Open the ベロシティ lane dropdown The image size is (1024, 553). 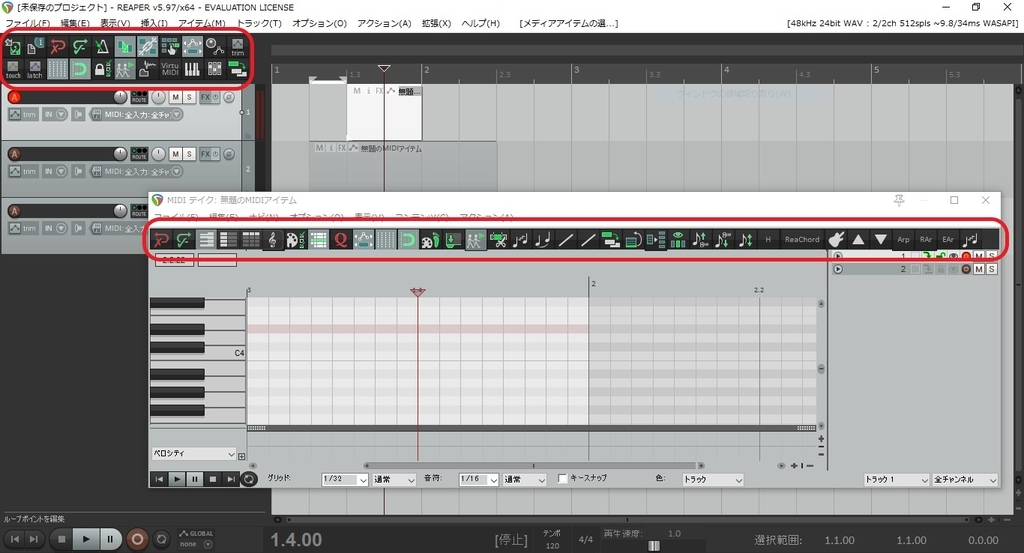[x=193, y=454]
